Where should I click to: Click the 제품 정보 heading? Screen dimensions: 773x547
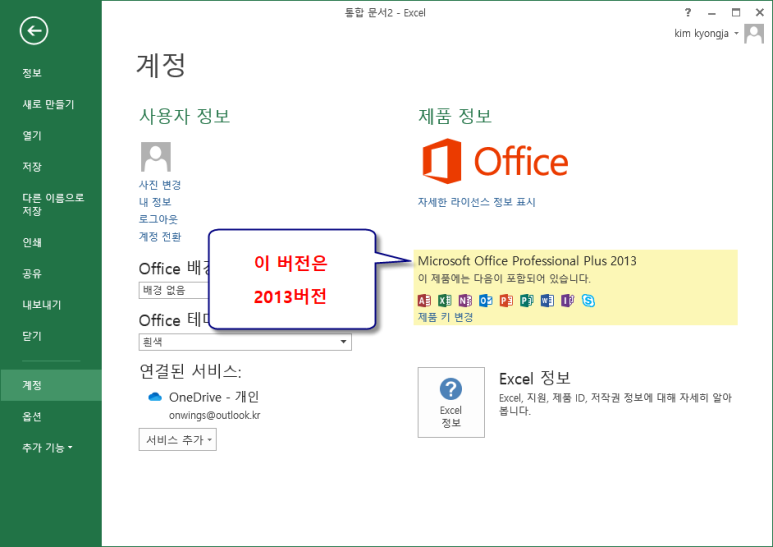click(455, 116)
